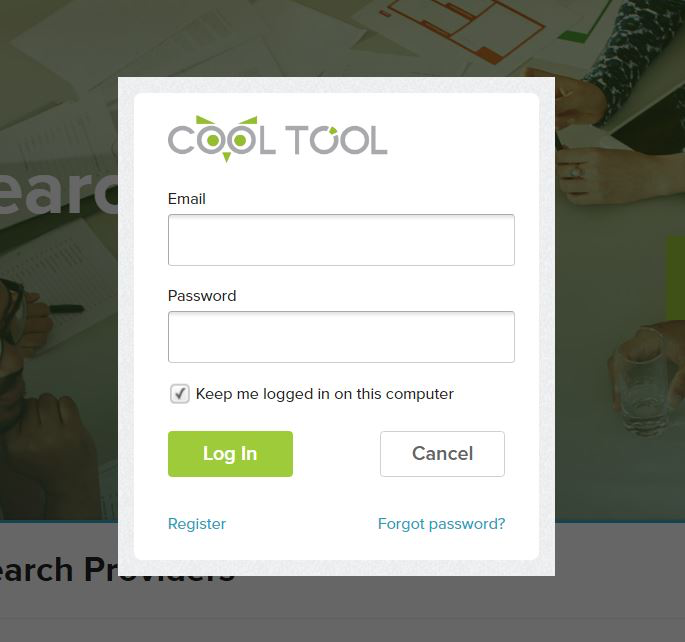This screenshot has width=685, height=642.
Task: Click the green Log In button
Action: tap(230, 454)
